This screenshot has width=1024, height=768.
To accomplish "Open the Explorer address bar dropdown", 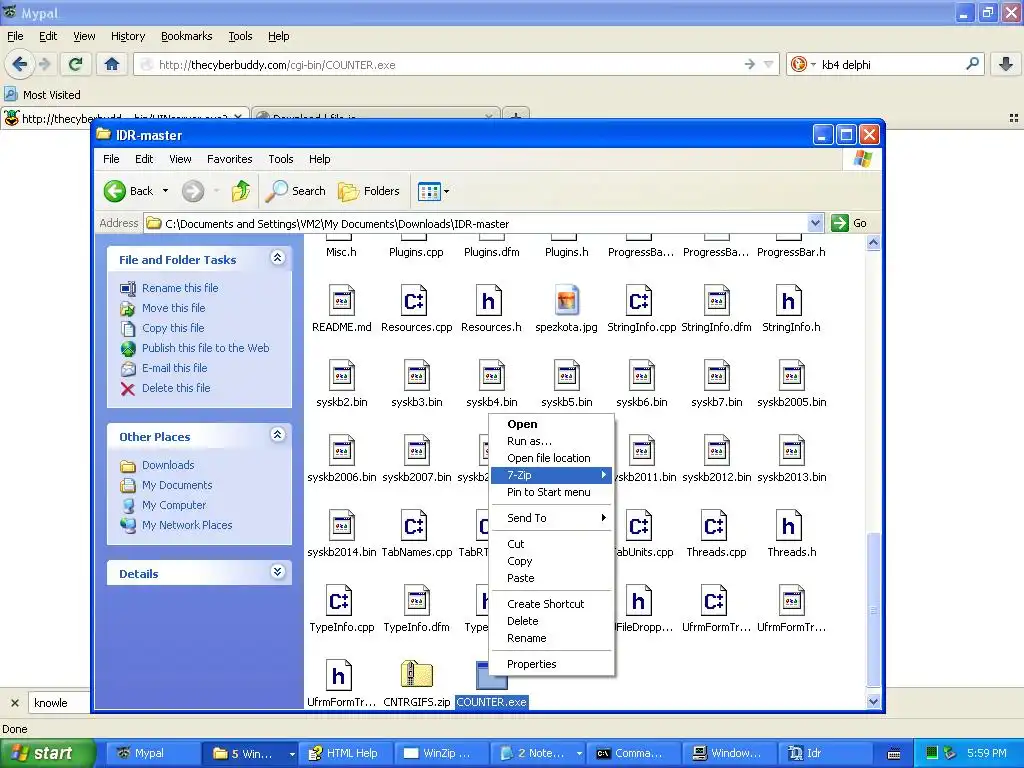I will (x=815, y=223).
